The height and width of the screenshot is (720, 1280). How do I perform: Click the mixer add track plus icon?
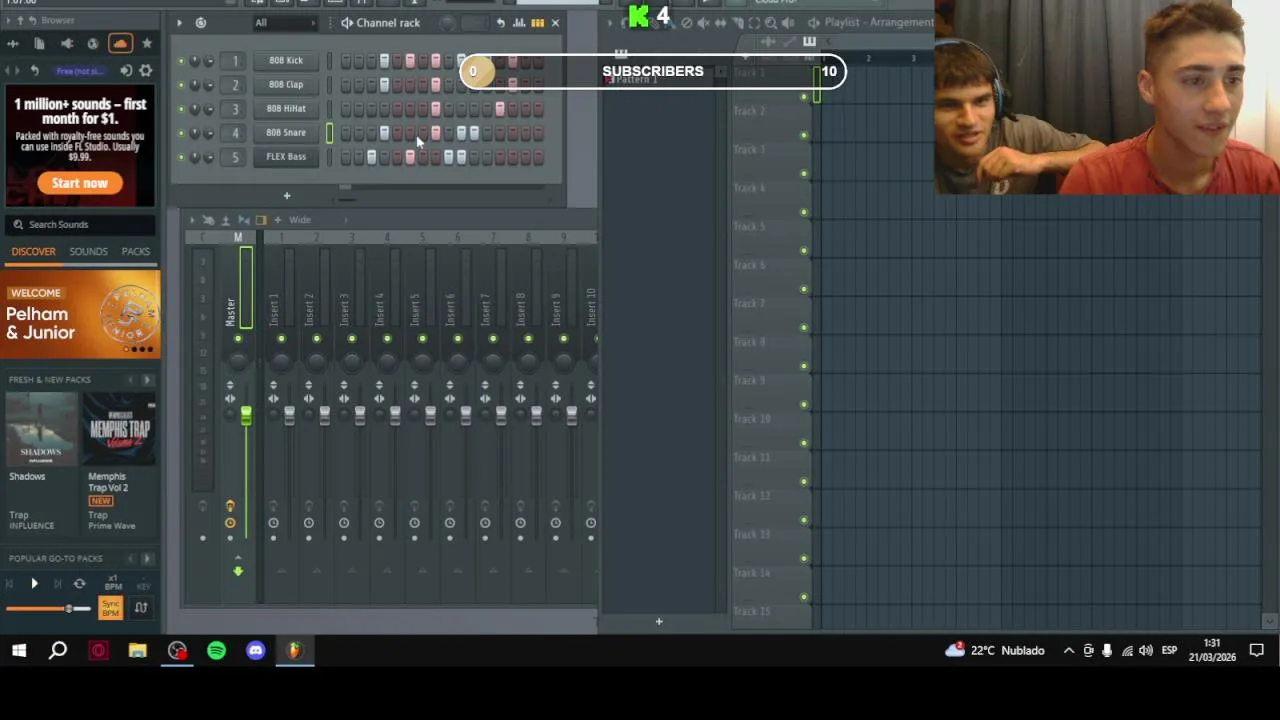[277, 220]
